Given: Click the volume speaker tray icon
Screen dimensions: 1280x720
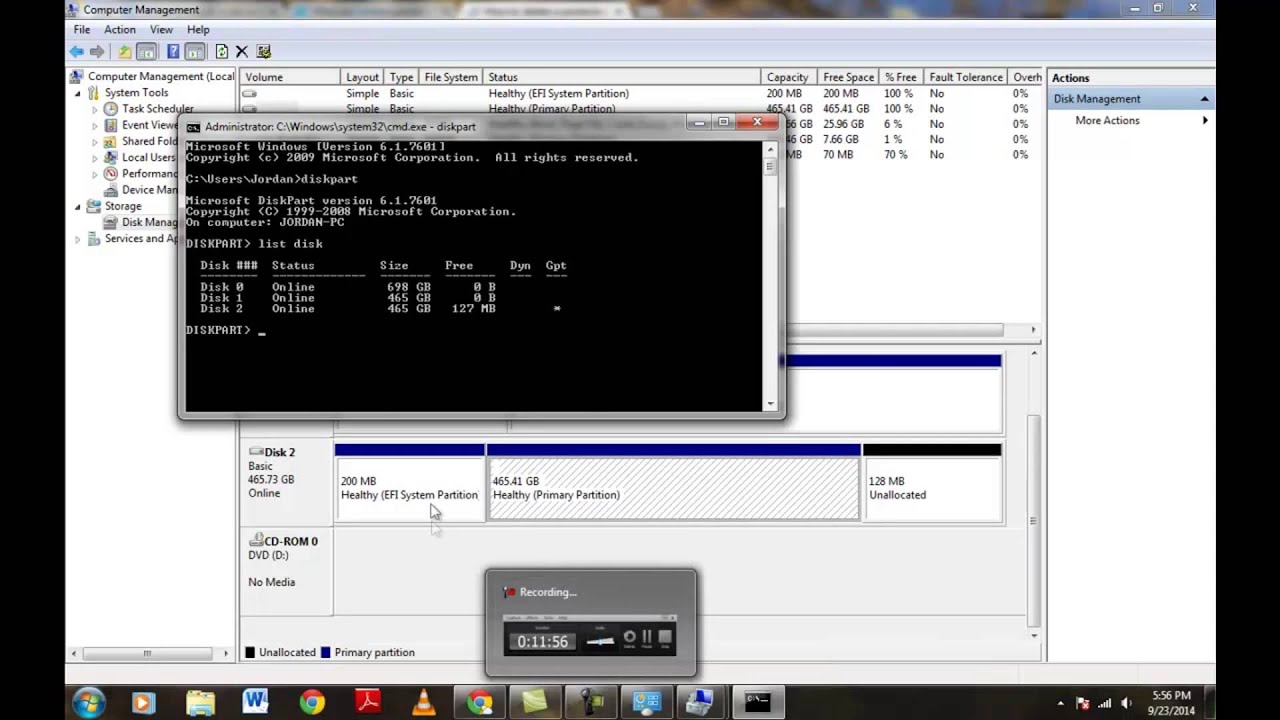Looking at the screenshot, I should click(x=1126, y=703).
